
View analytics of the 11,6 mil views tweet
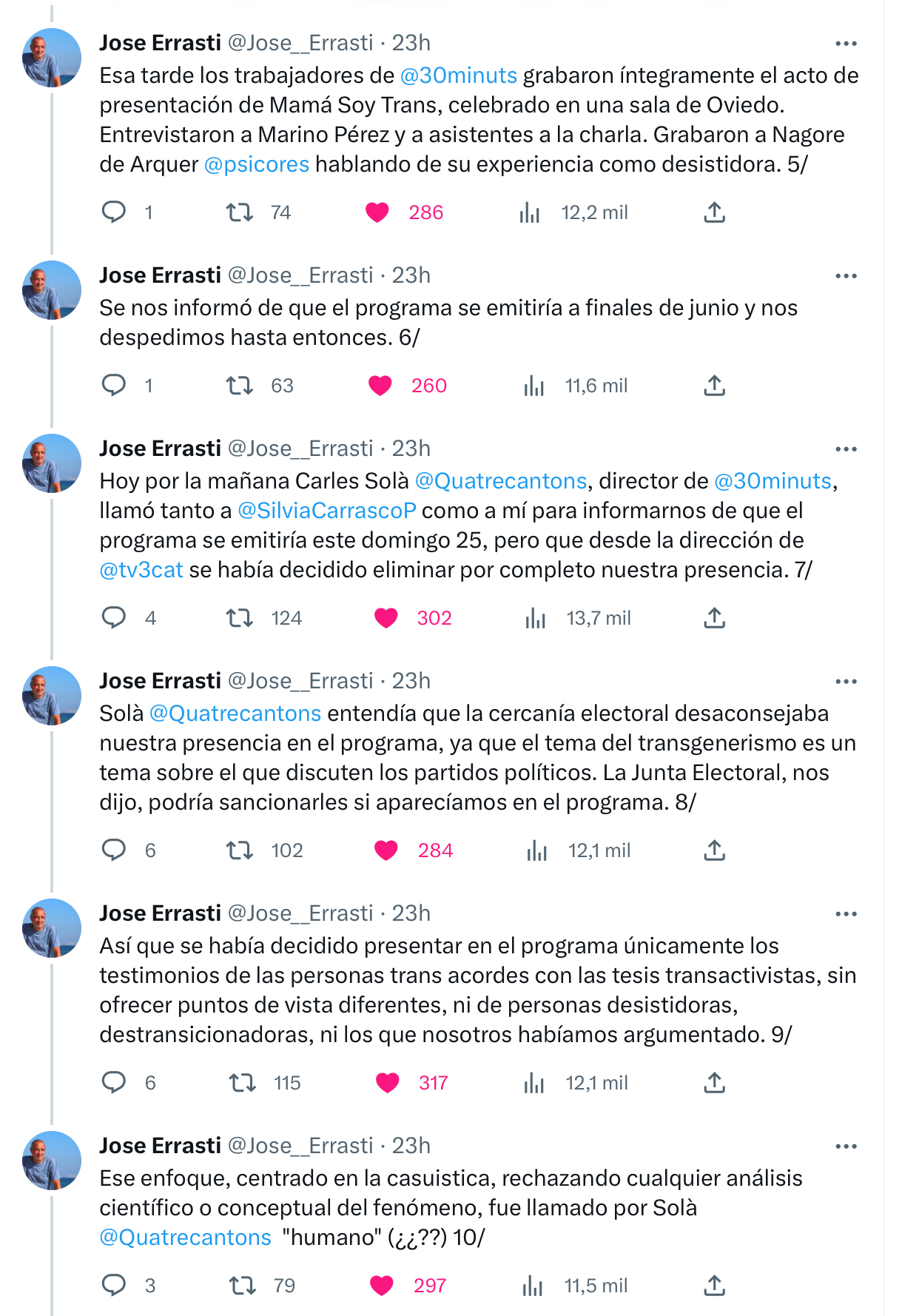coord(533,386)
